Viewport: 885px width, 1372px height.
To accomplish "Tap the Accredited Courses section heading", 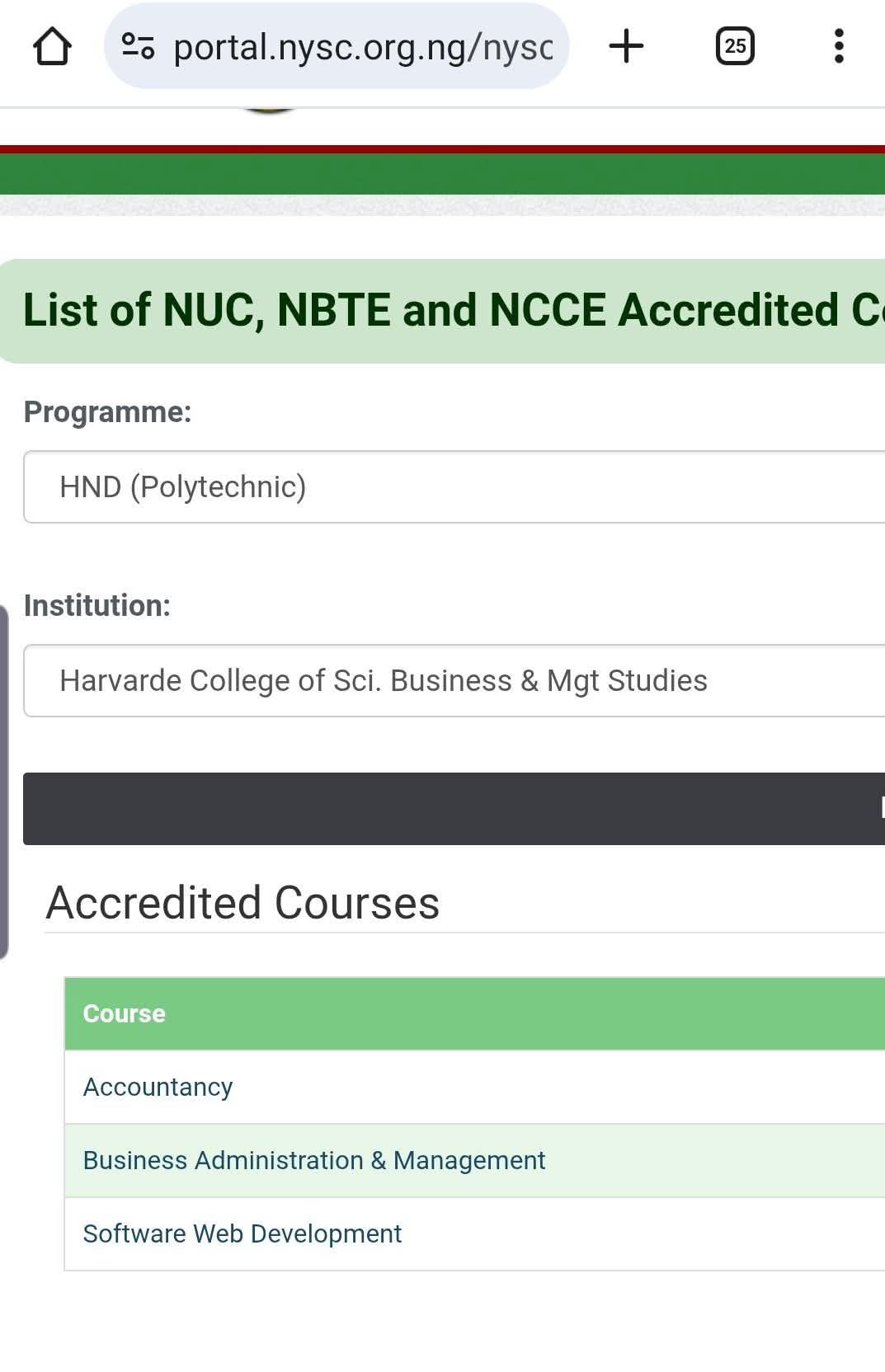I will pos(243,902).
